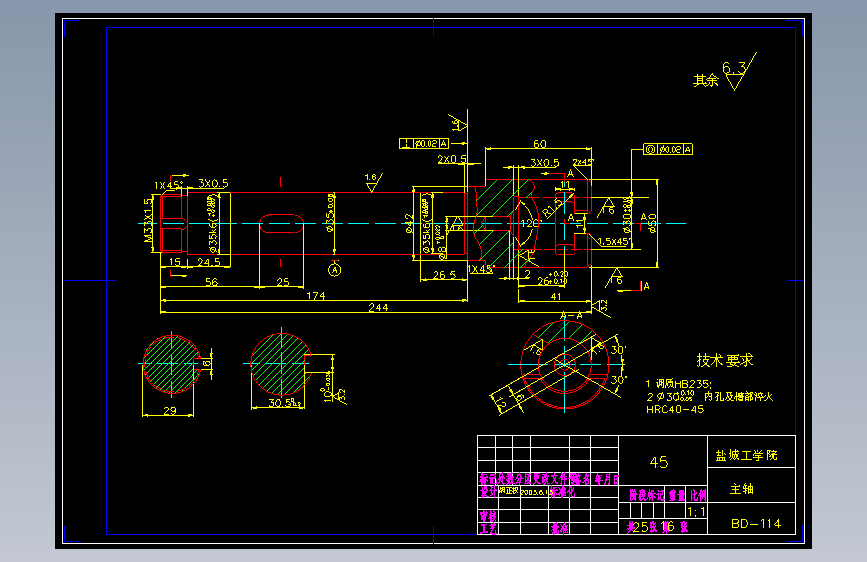Select the 6.3 roughness symbol at top right
The image size is (867, 562).
click(739, 72)
